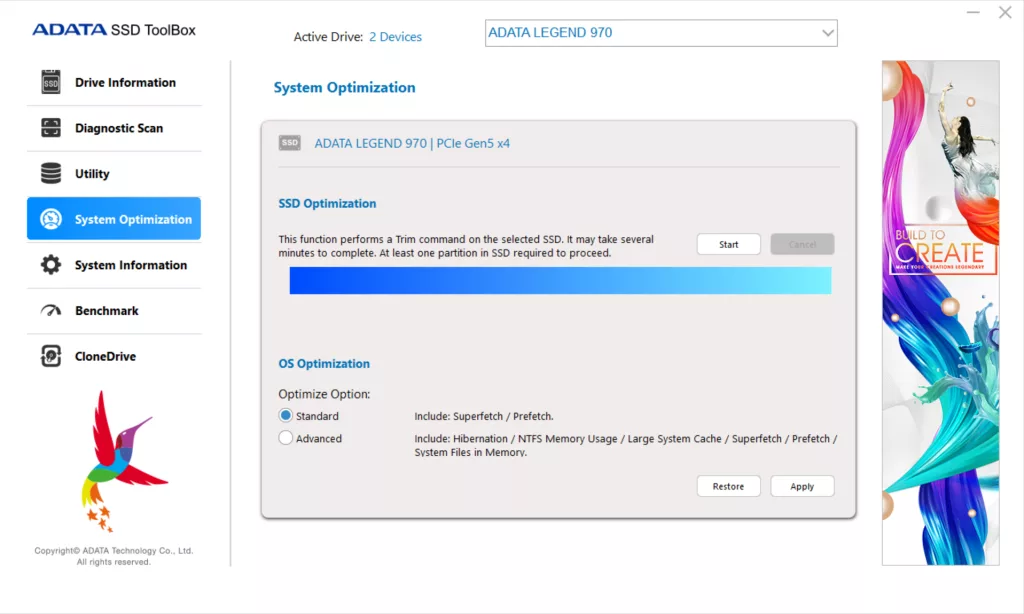Click the Utility stacked-disks icon
1024x614 pixels.
coord(50,173)
